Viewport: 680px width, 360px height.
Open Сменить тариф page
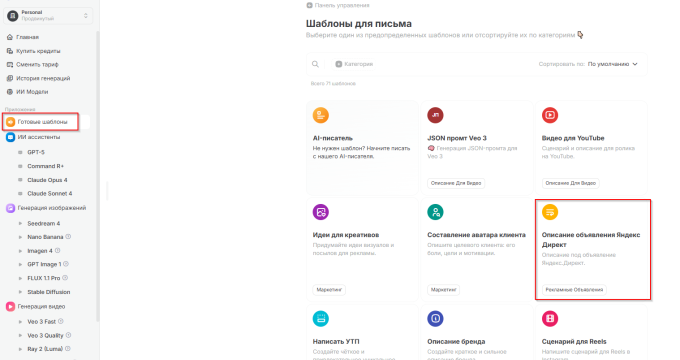pos(37,64)
